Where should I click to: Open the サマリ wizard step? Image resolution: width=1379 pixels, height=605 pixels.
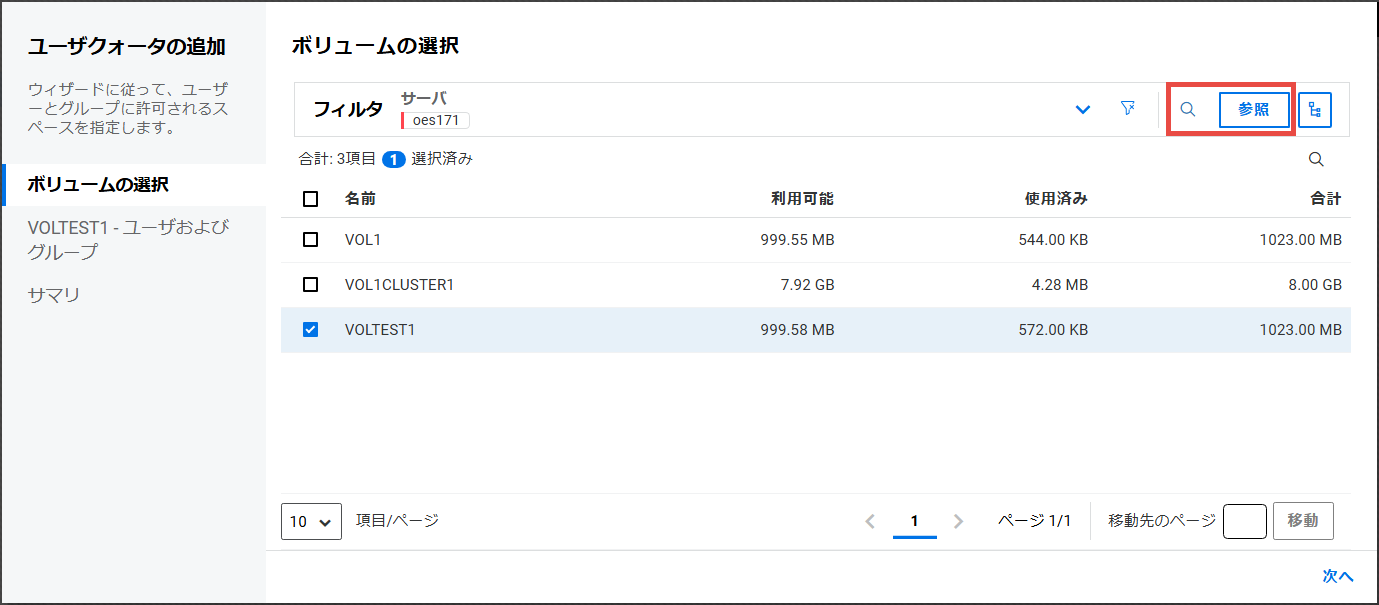point(54,295)
